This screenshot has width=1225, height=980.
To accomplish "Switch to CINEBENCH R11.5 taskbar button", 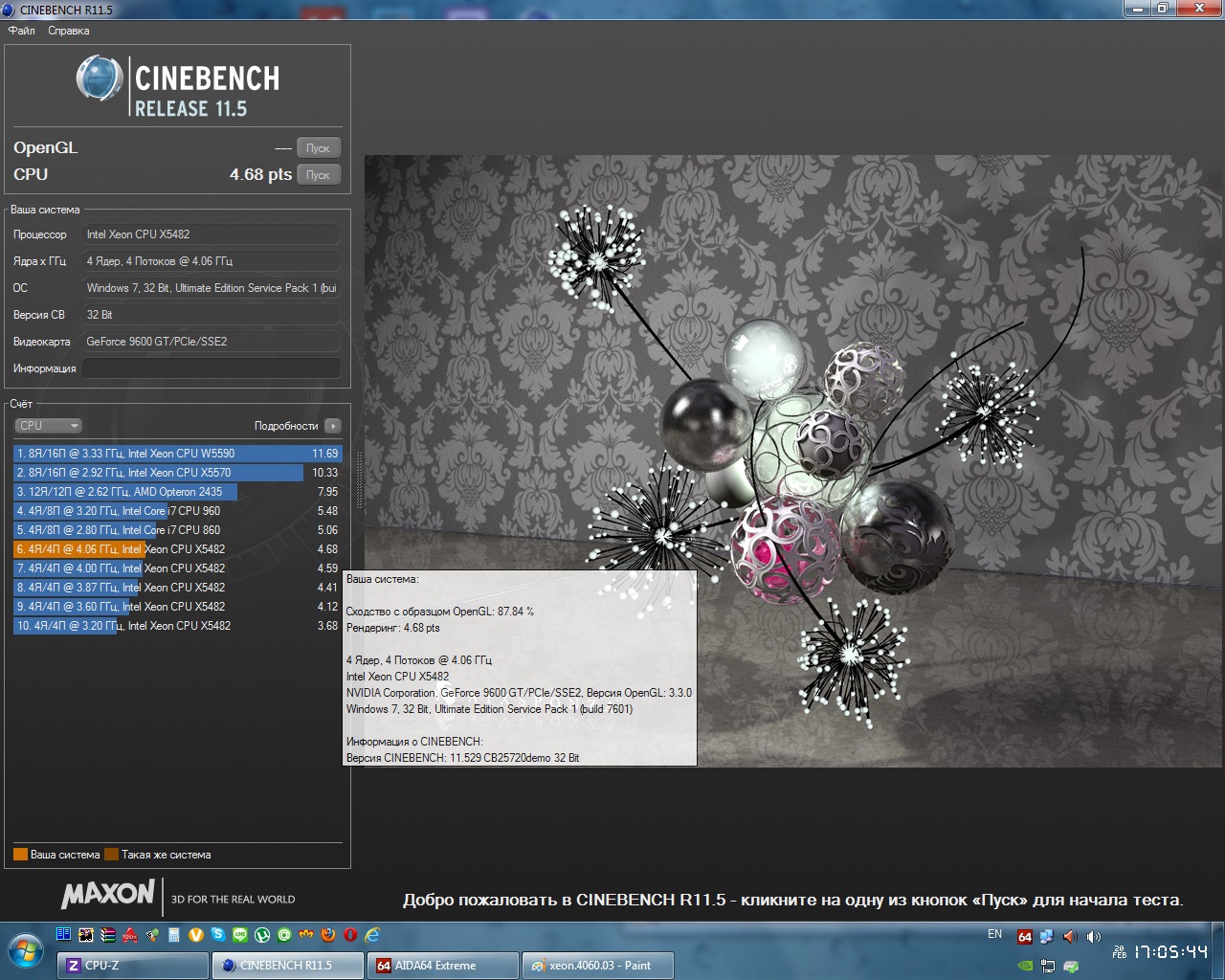I will pyautogui.click(x=288, y=966).
